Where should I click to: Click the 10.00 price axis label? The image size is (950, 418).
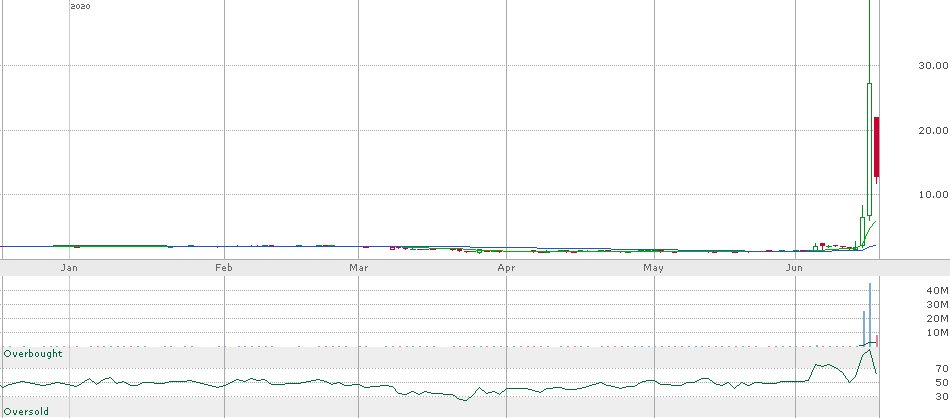click(x=933, y=194)
